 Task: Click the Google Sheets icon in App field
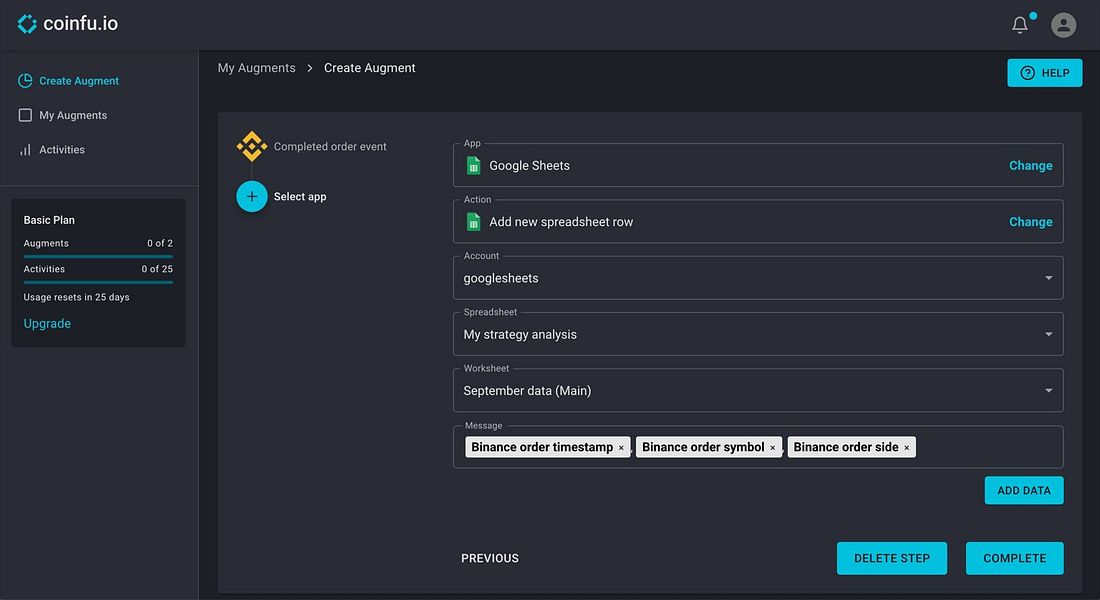point(474,166)
